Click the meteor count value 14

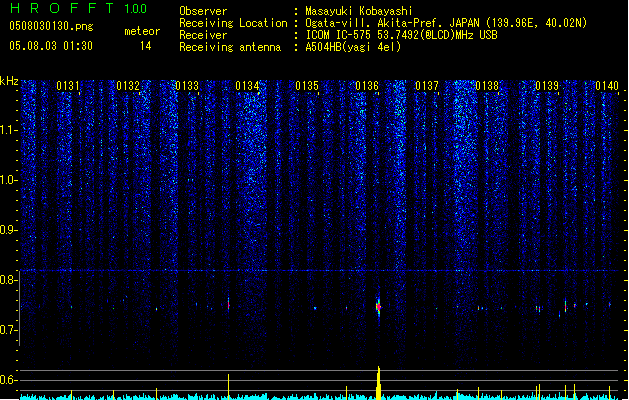point(145,46)
